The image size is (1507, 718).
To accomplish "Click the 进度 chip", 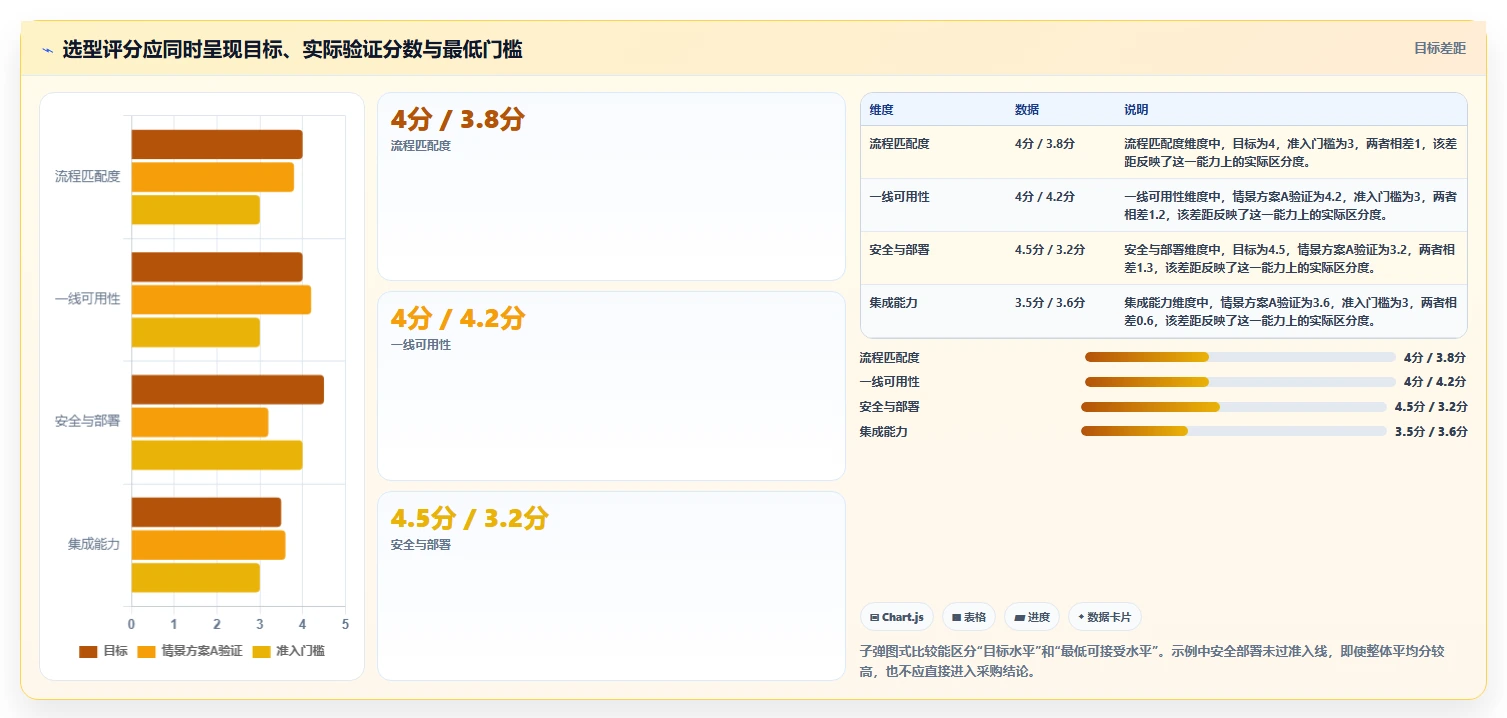I will [x=1032, y=617].
